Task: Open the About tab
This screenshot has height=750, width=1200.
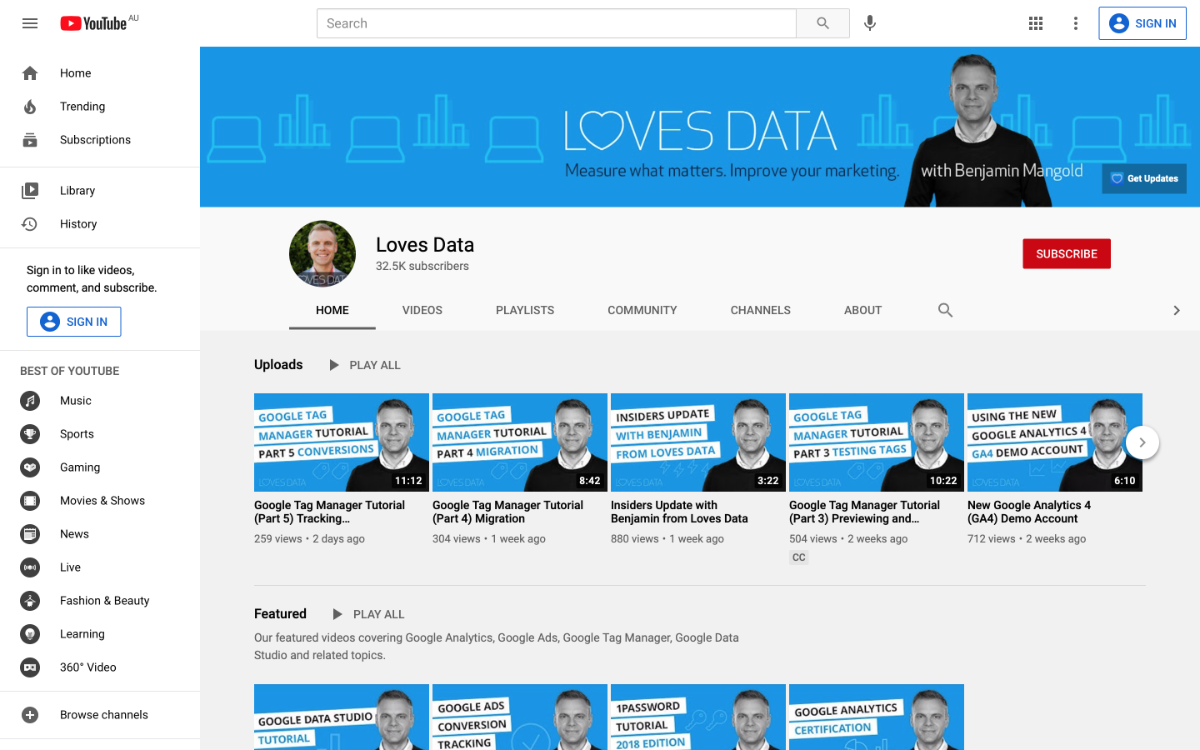Action: point(863,310)
